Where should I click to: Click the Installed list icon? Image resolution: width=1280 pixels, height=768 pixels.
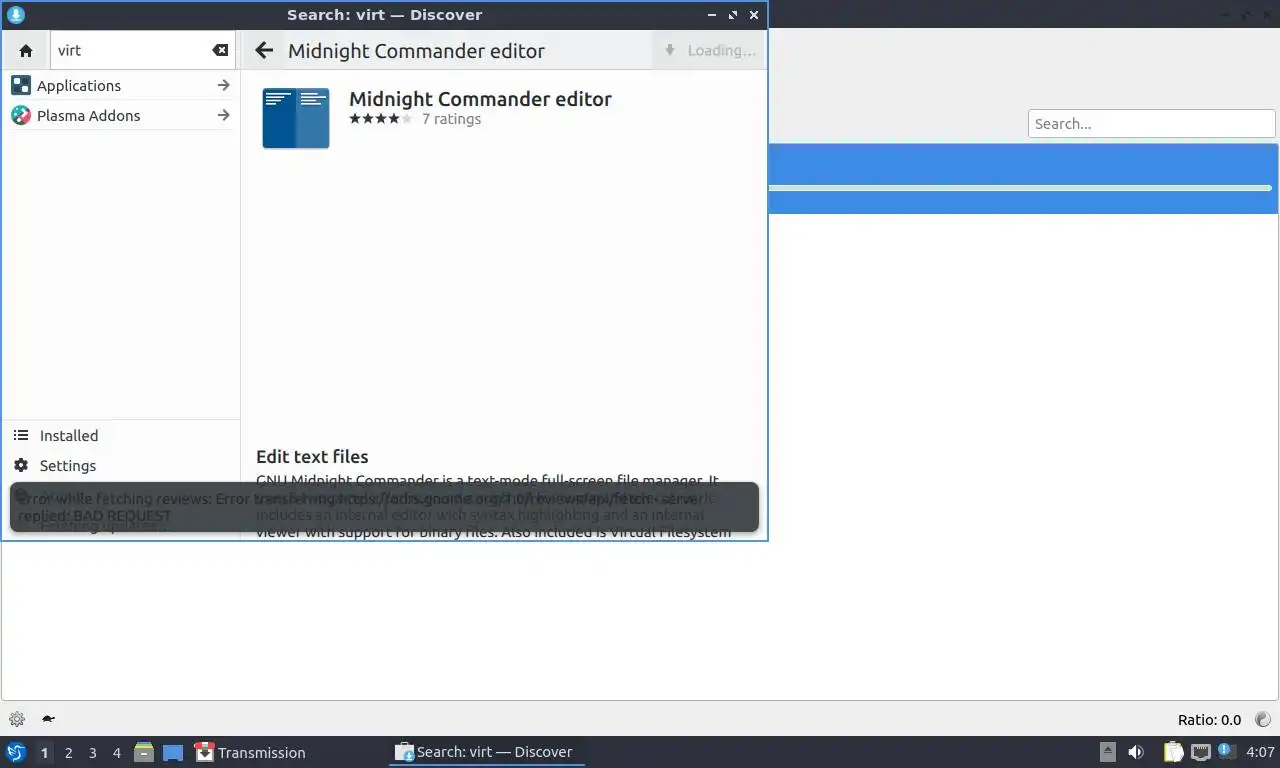[x=20, y=436]
